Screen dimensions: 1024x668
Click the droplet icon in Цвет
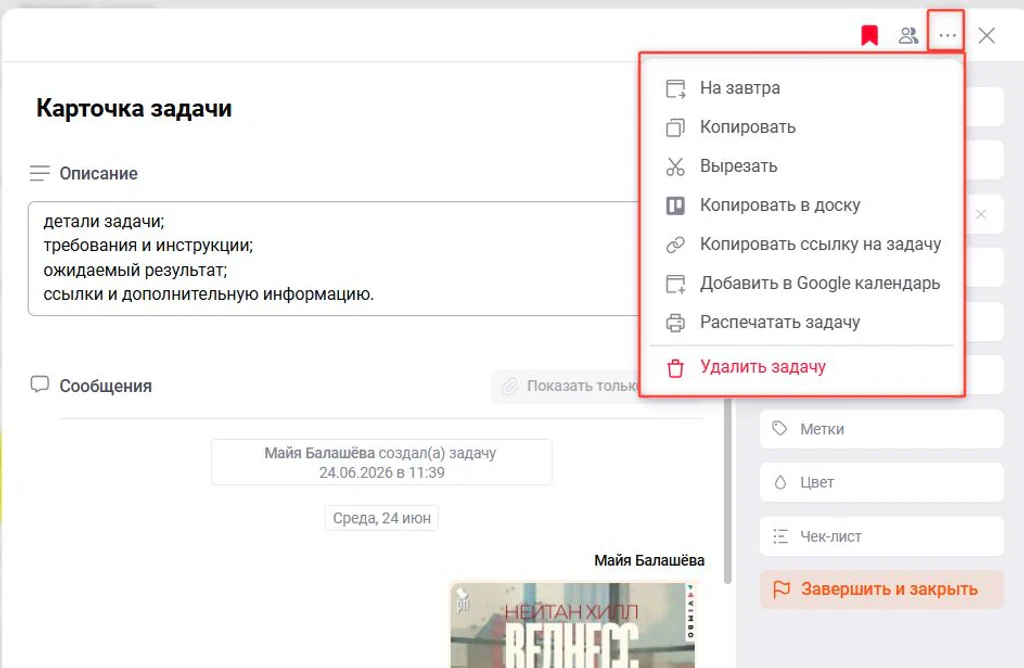click(780, 483)
